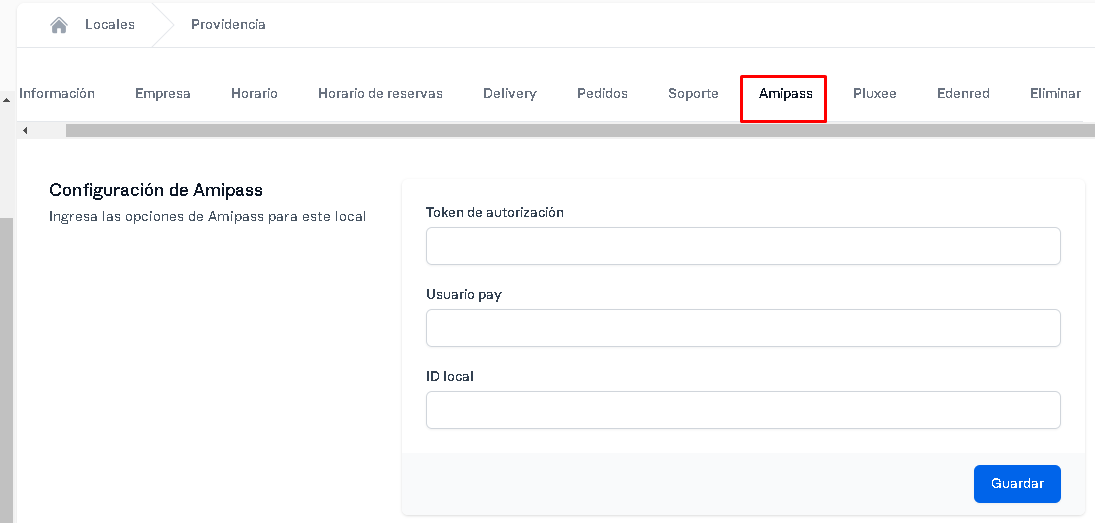Open the Providencia breadcrumb link
The height and width of the screenshot is (523, 1095).
click(x=228, y=24)
